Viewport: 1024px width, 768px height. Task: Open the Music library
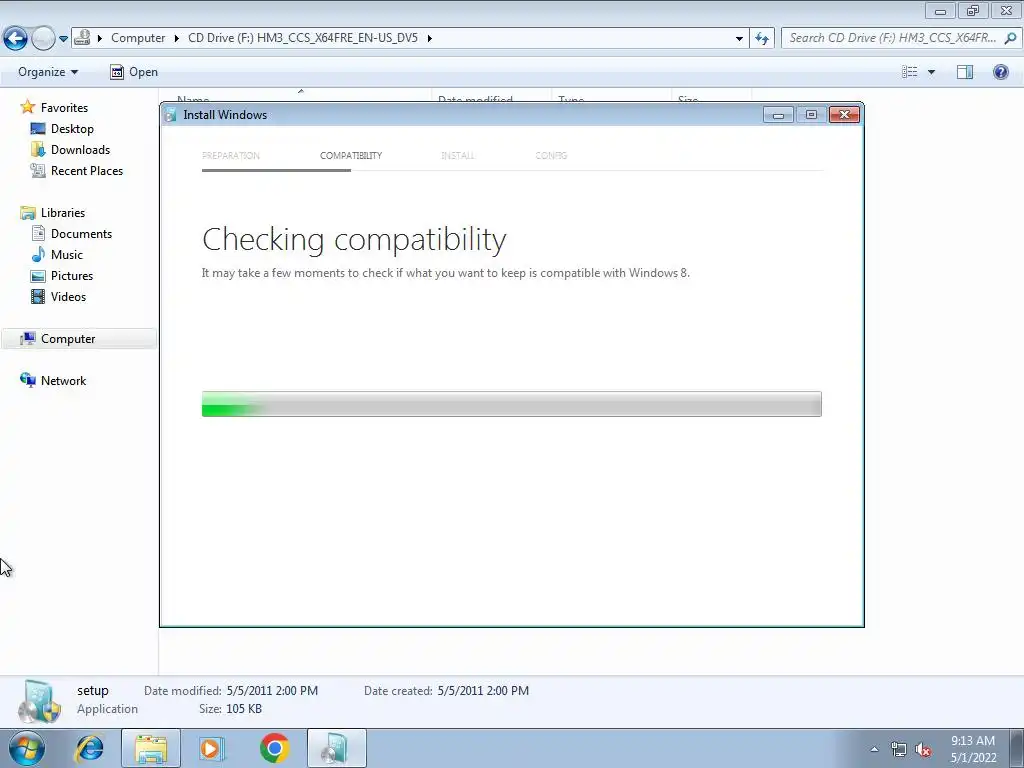67,255
